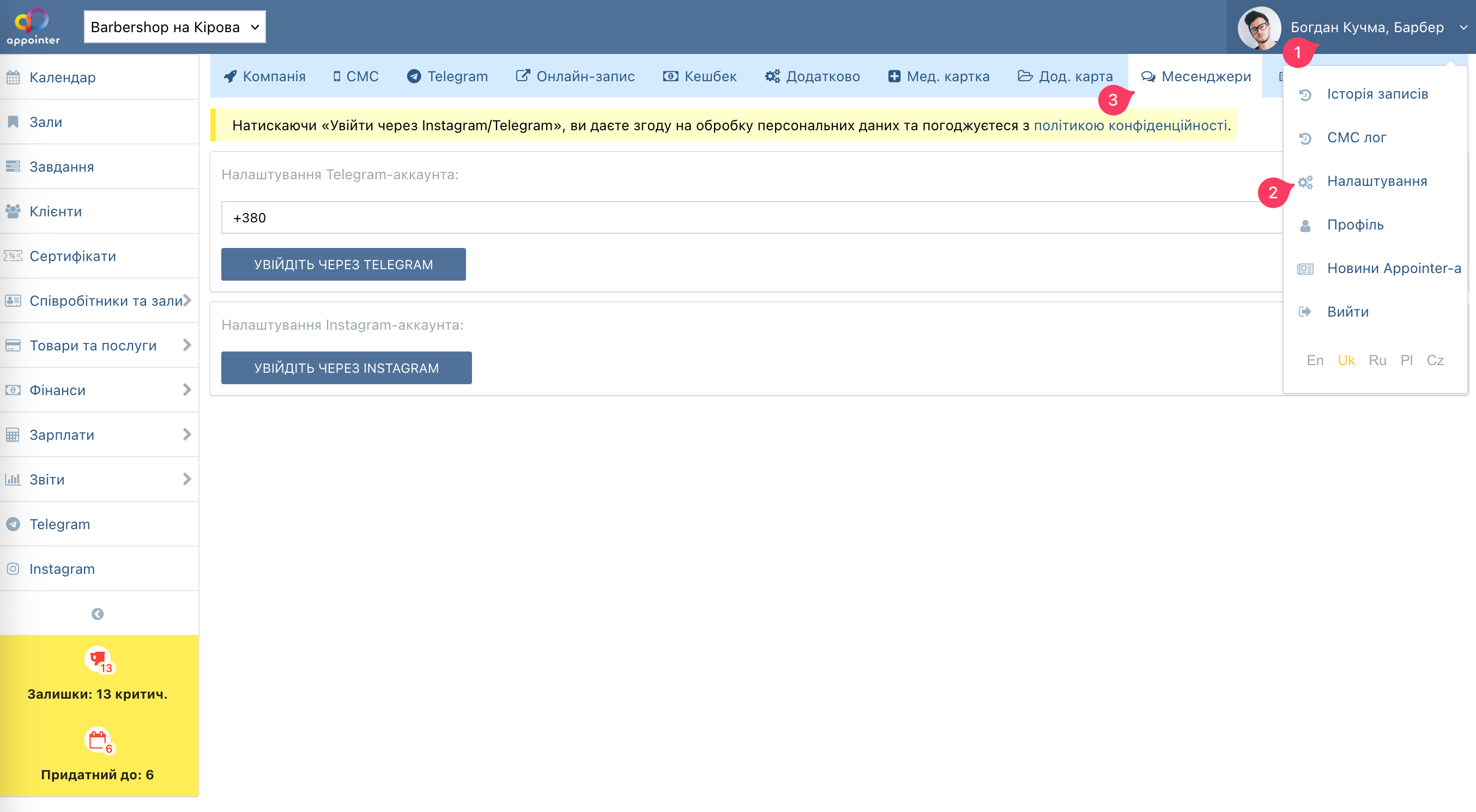Switch language to Pl

point(1406,360)
